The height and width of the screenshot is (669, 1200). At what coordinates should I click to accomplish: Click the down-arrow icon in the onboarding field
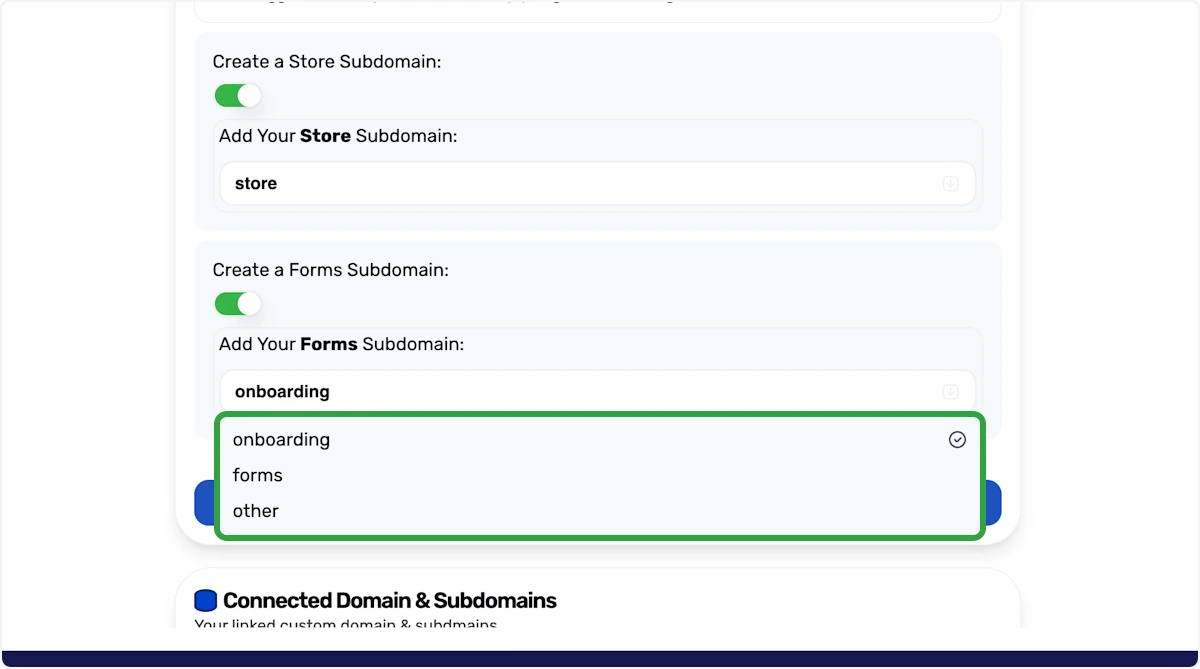click(951, 392)
